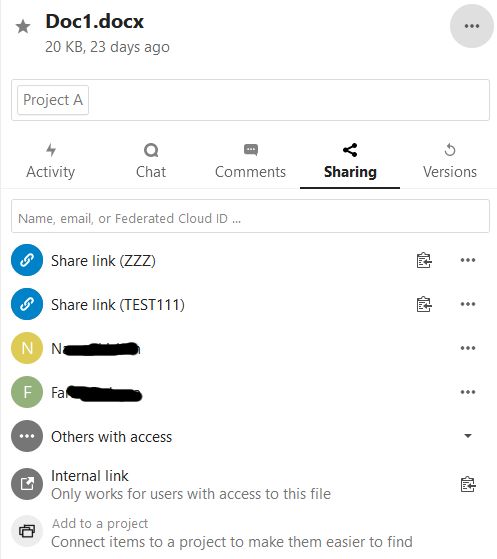The height and width of the screenshot is (559, 497).
Task: Click the Internal link icon
Action: pos(27,484)
